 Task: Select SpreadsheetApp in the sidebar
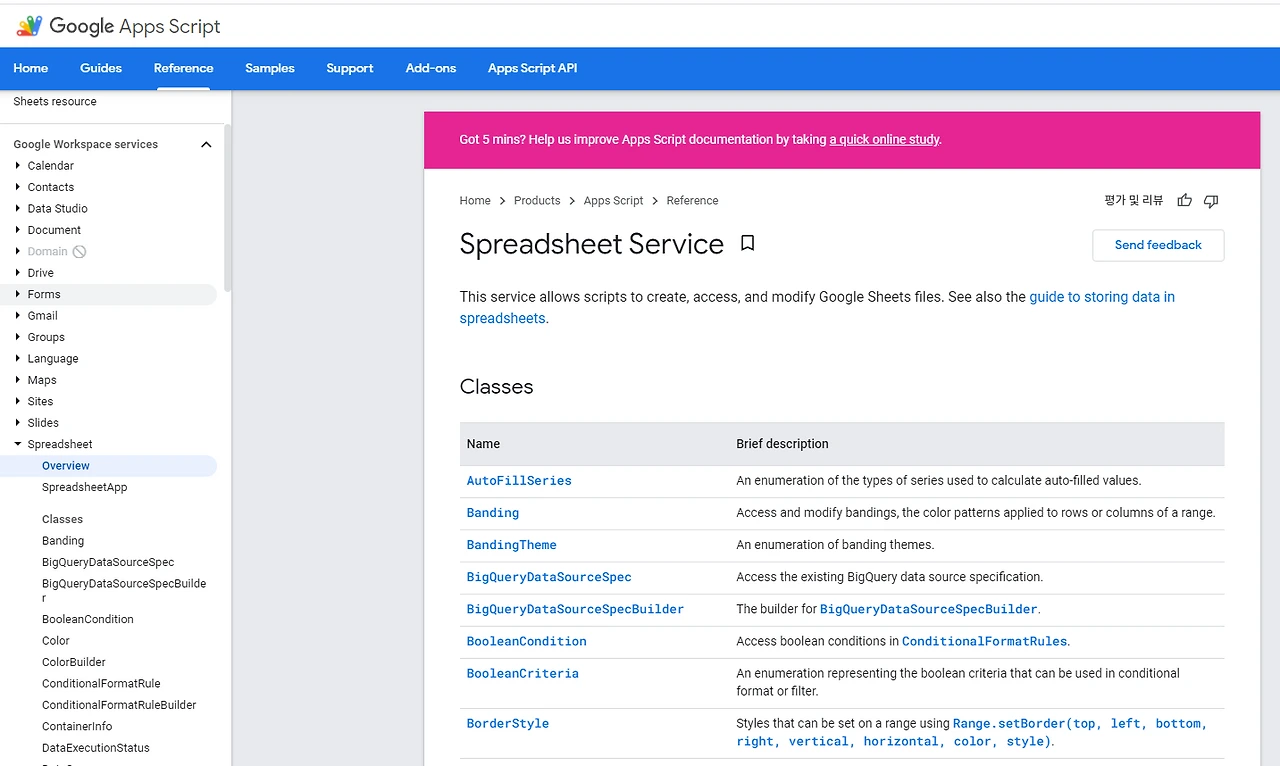85,487
